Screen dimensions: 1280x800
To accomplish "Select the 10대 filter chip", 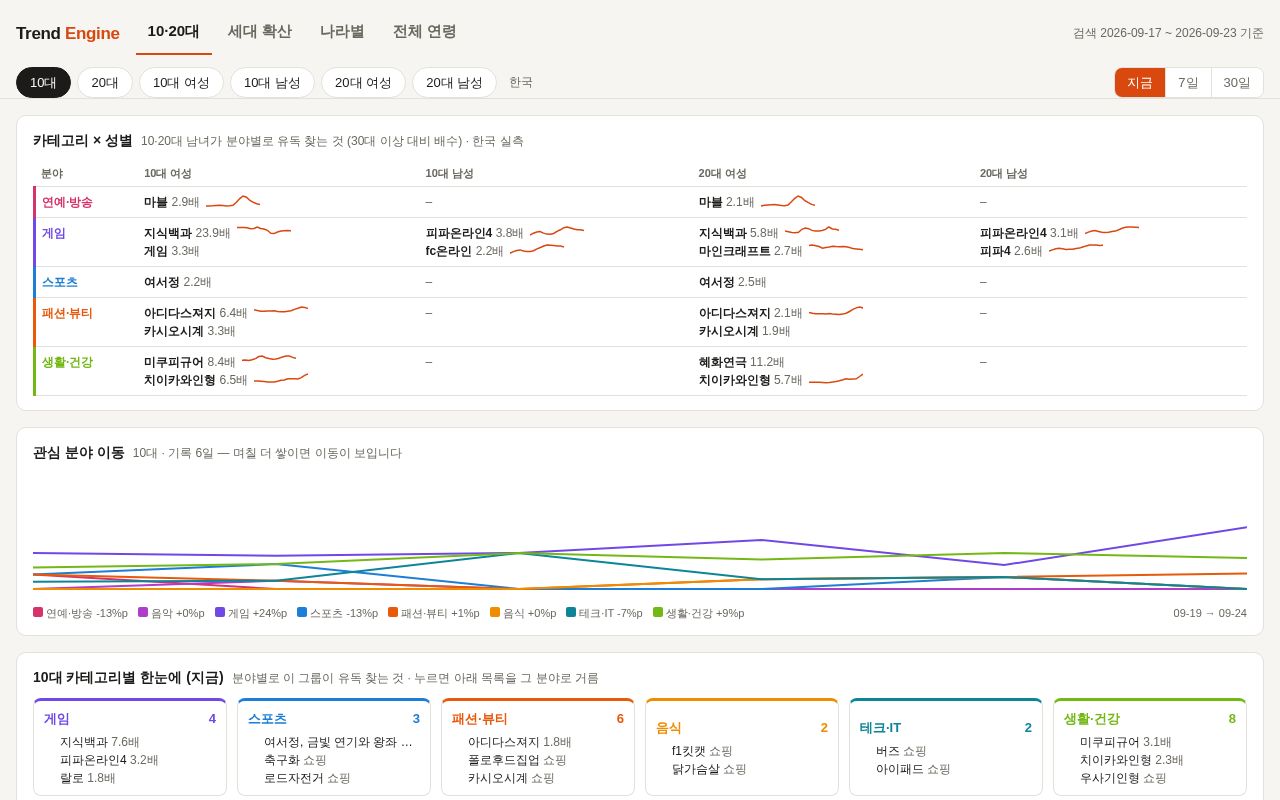I will 43,82.
